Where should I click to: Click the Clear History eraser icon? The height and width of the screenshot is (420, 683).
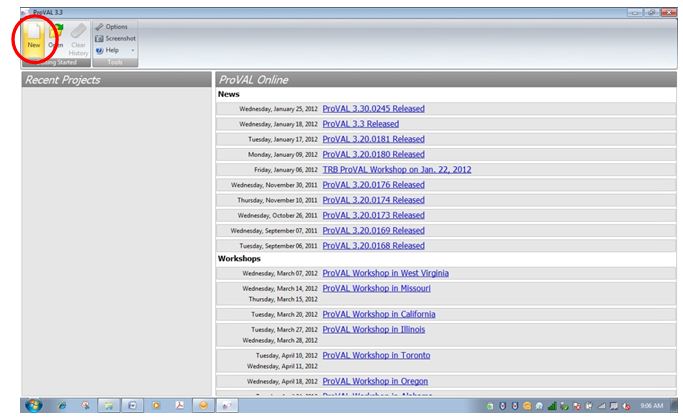pyautogui.click(x=78, y=31)
